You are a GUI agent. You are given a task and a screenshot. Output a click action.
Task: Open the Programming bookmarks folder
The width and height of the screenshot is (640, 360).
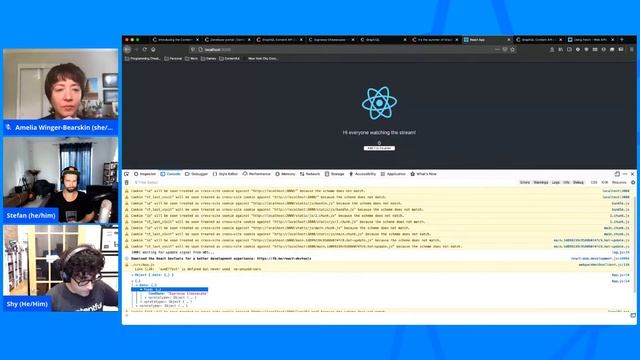click(x=142, y=58)
